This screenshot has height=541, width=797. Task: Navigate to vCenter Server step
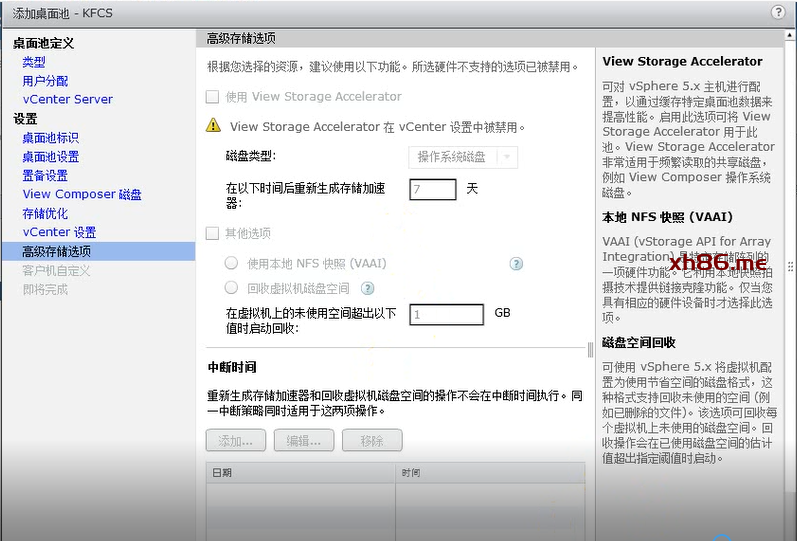67,99
